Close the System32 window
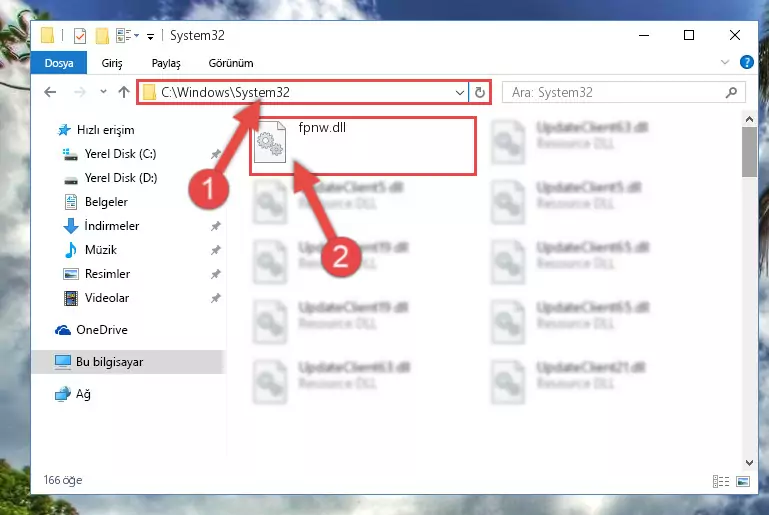The height and width of the screenshot is (515, 769). coord(735,35)
